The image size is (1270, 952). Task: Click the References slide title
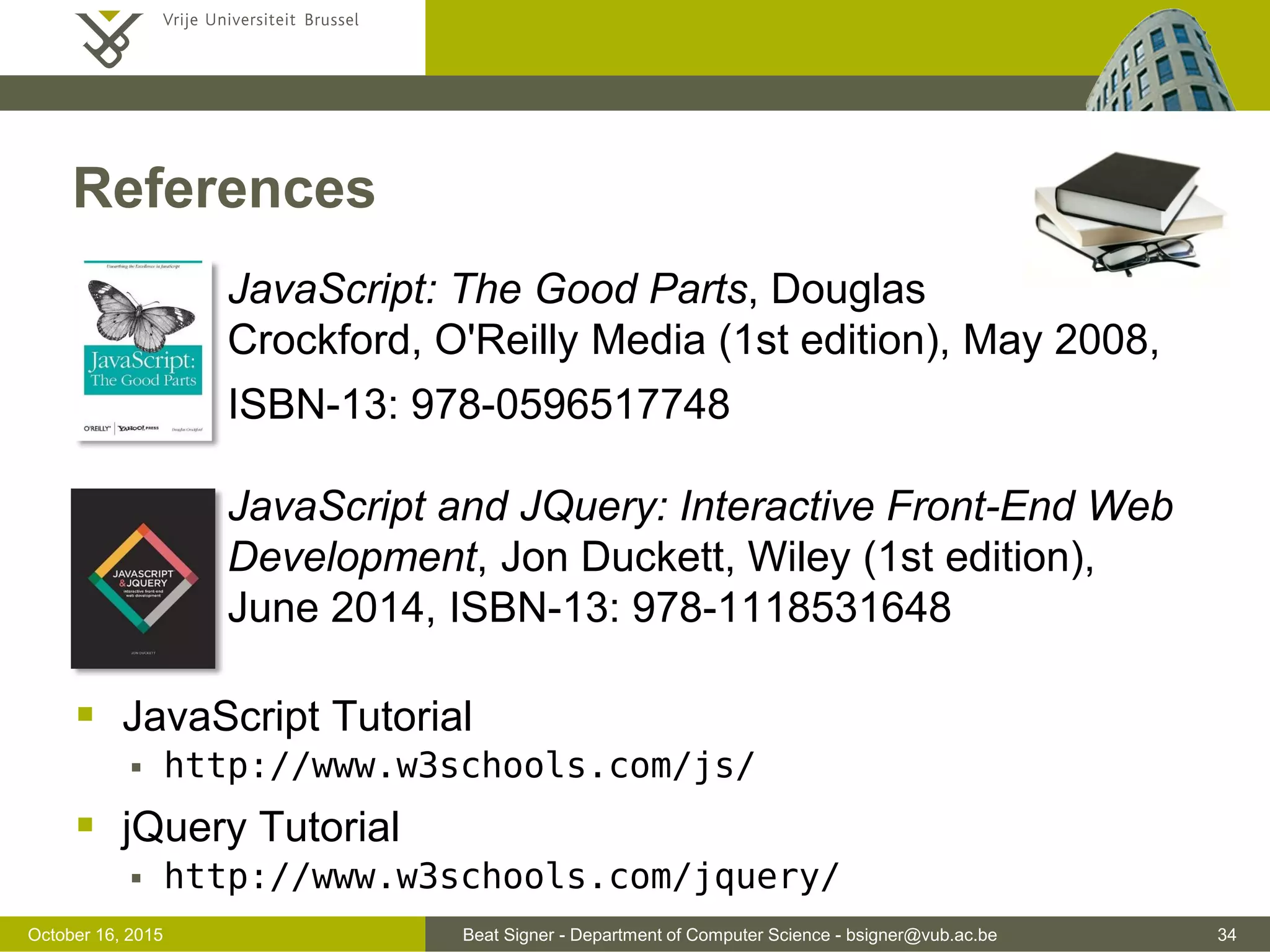pos(224,188)
